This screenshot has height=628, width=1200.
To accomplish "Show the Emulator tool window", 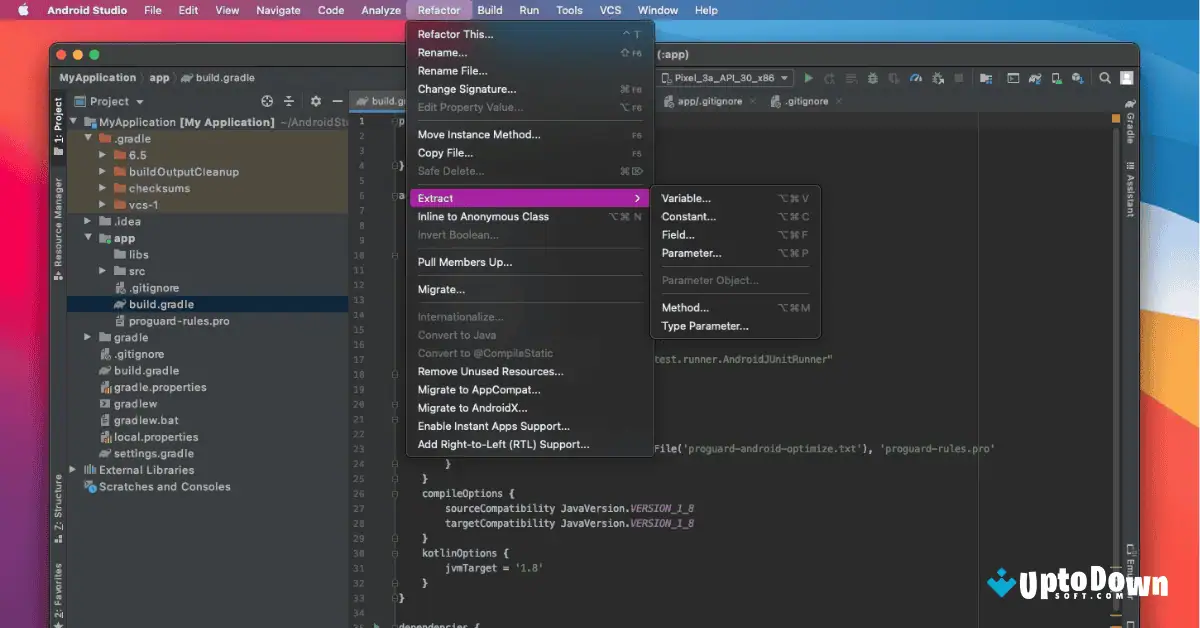I will coord(1133,570).
